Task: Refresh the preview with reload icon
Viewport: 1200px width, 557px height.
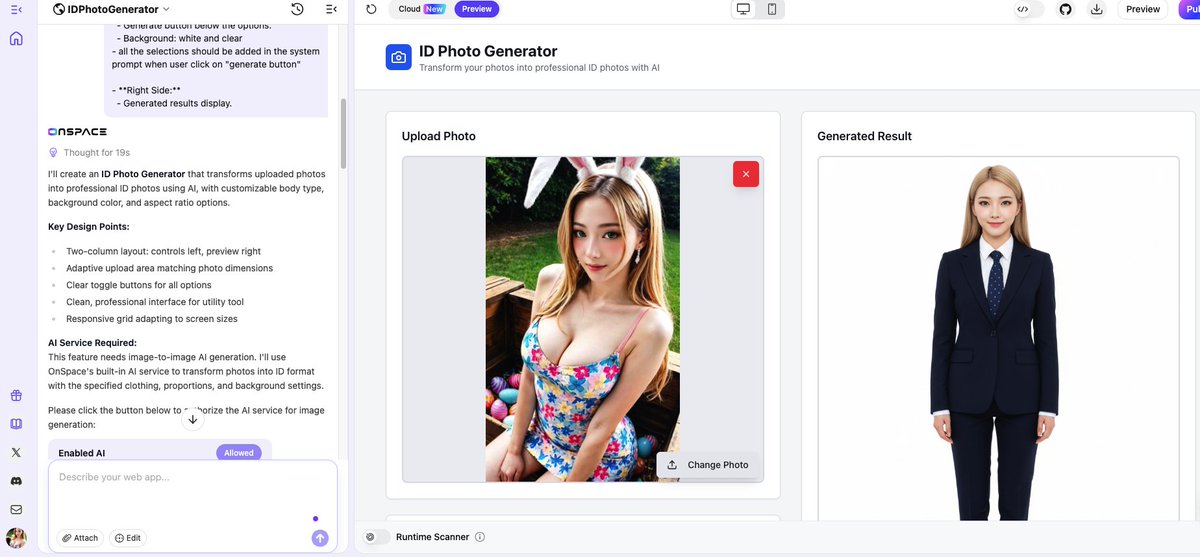Action: tap(371, 9)
